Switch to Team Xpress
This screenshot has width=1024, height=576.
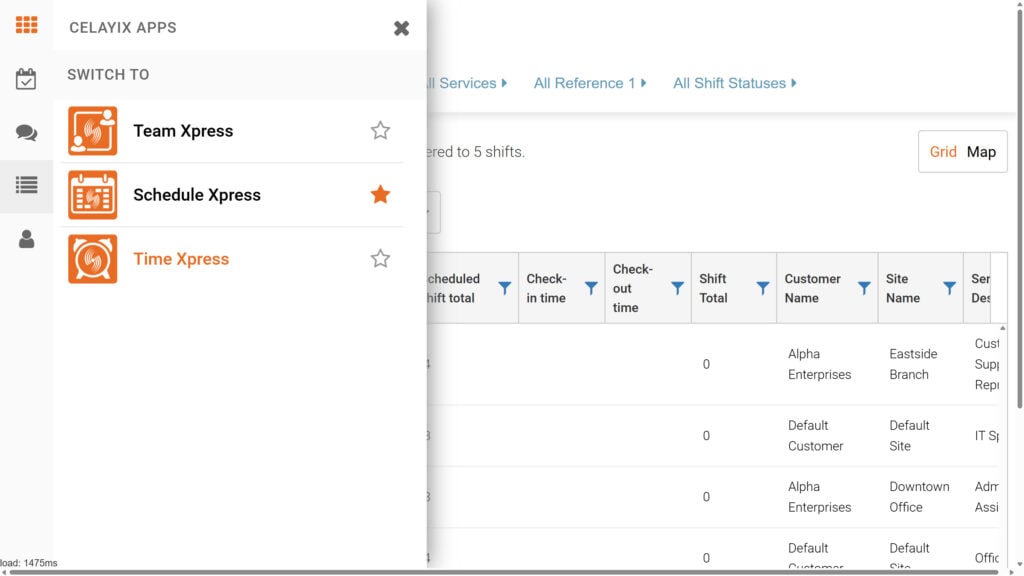(x=183, y=131)
